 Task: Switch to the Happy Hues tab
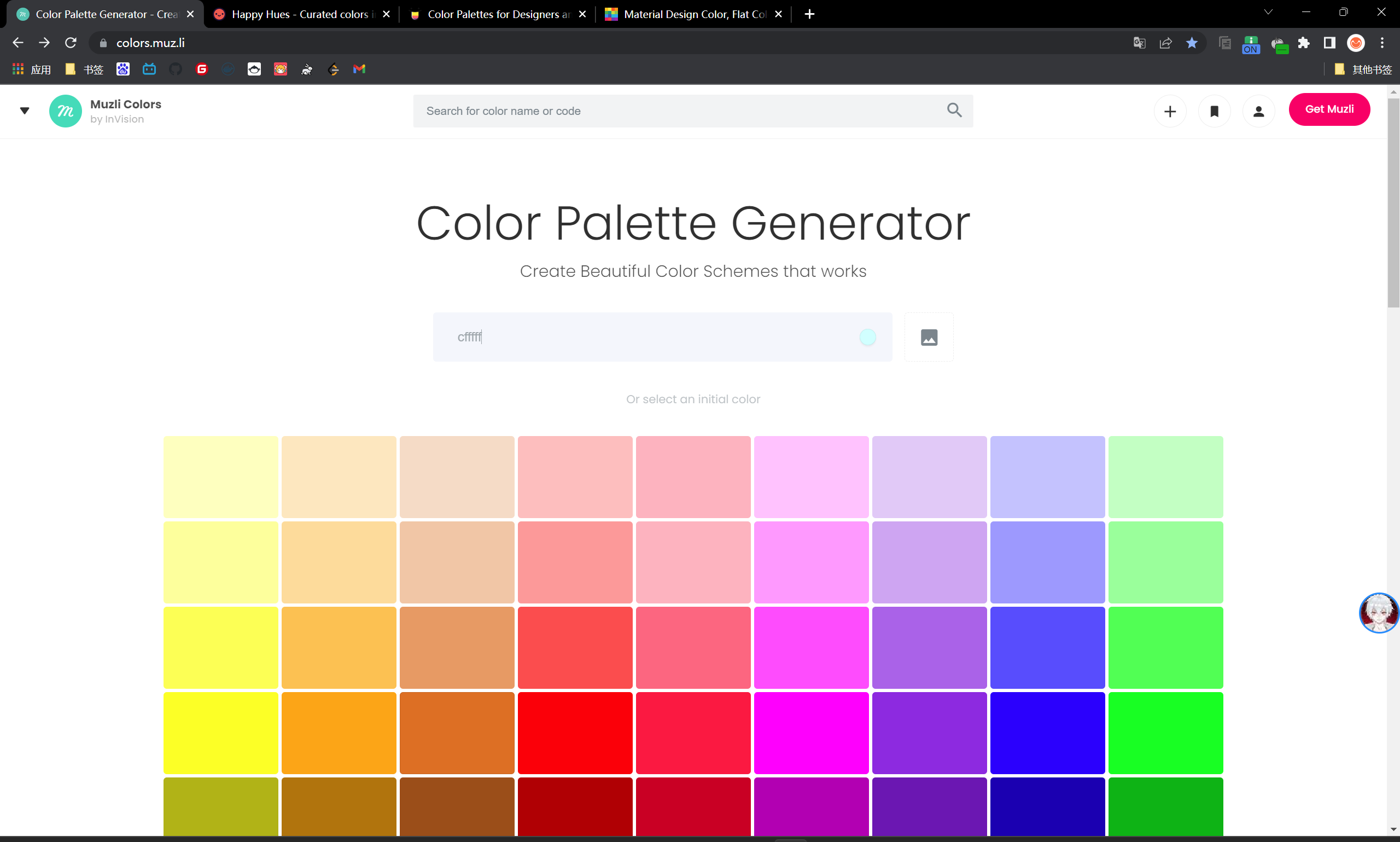[x=299, y=14]
